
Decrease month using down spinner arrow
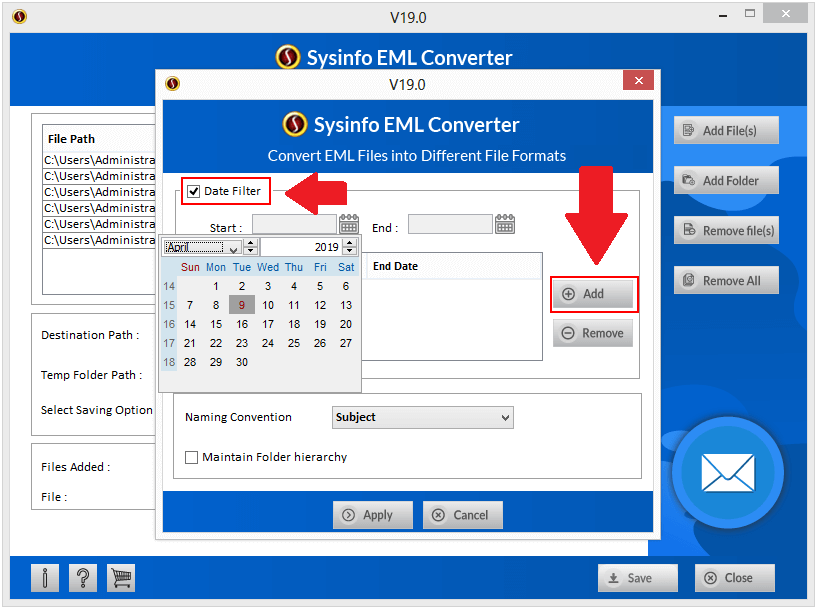251,250
